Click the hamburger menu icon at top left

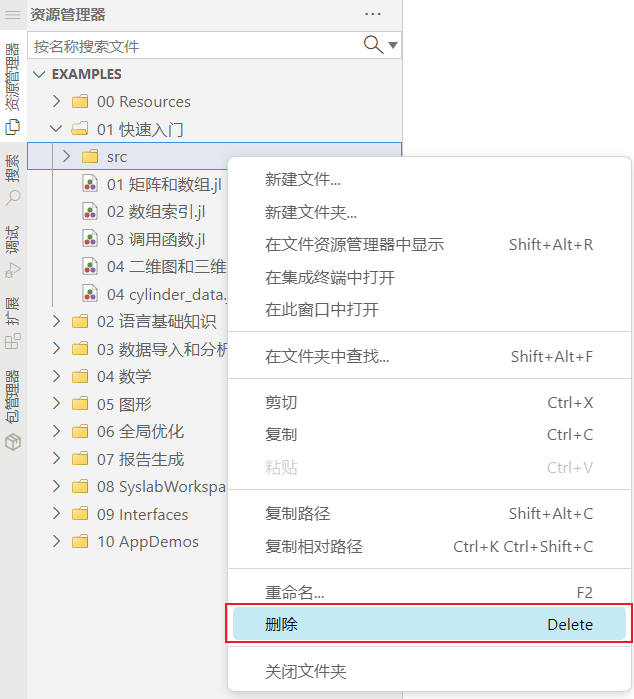13,15
